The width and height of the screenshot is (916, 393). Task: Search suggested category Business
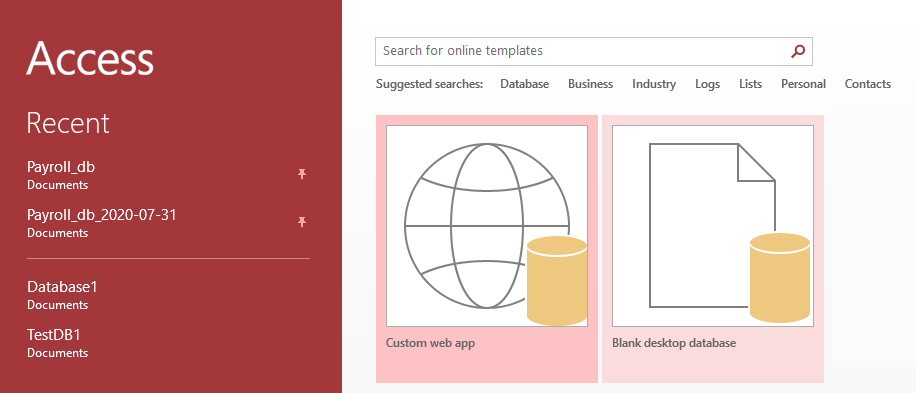click(x=591, y=84)
